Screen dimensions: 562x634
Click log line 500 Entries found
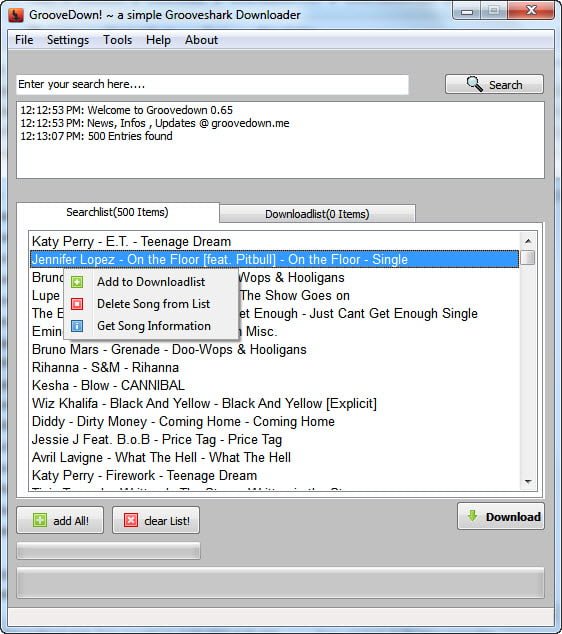click(x=96, y=136)
